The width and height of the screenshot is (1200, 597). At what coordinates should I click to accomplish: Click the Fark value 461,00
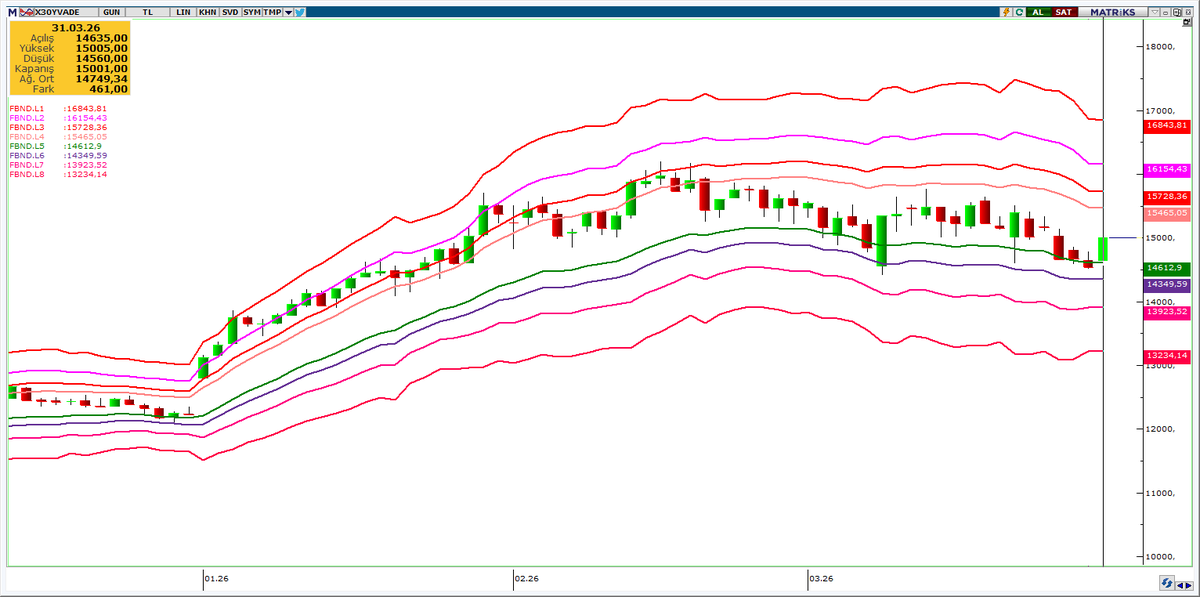(x=110, y=89)
